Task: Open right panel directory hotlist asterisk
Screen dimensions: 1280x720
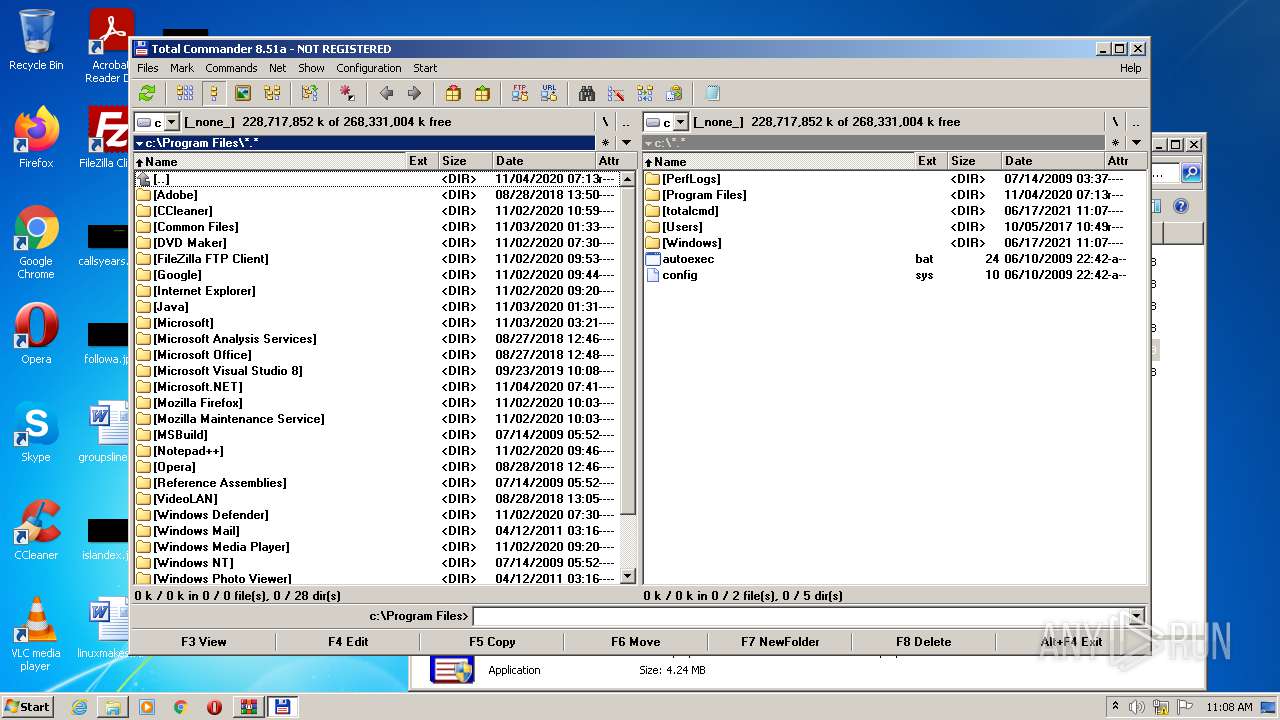Action: click(1115, 143)
